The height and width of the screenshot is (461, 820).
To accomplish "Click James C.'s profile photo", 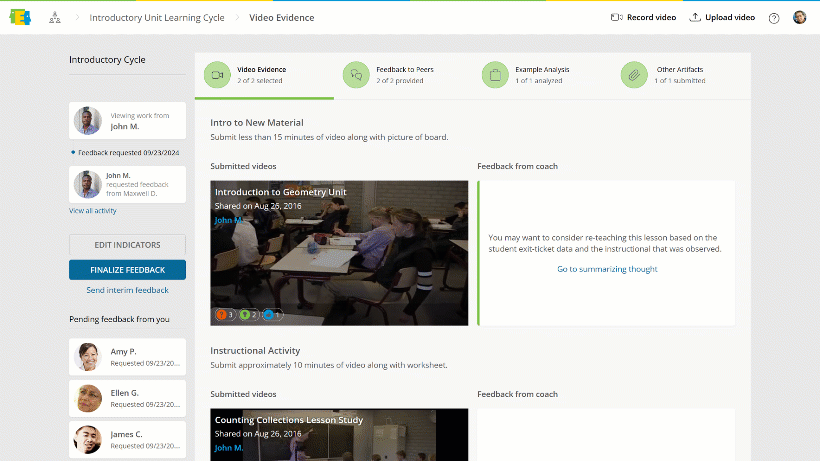I will tap(88, 440).
